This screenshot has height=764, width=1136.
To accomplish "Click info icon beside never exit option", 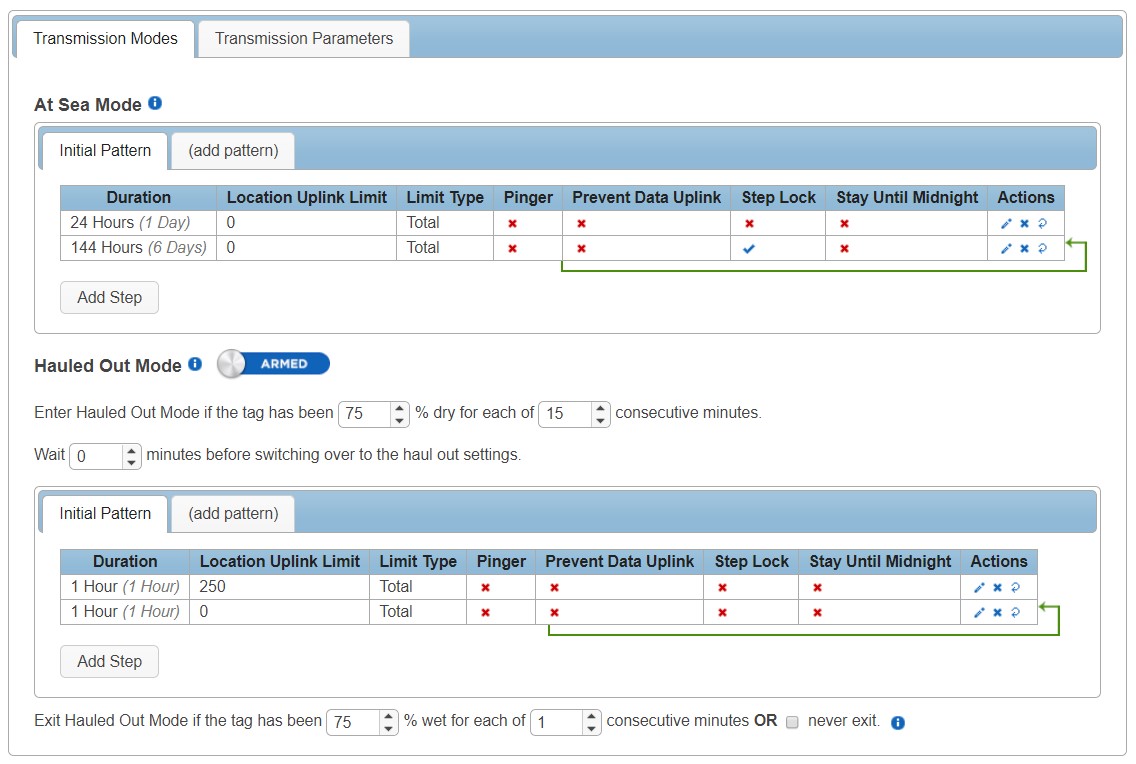I will [x=897, y=722].
